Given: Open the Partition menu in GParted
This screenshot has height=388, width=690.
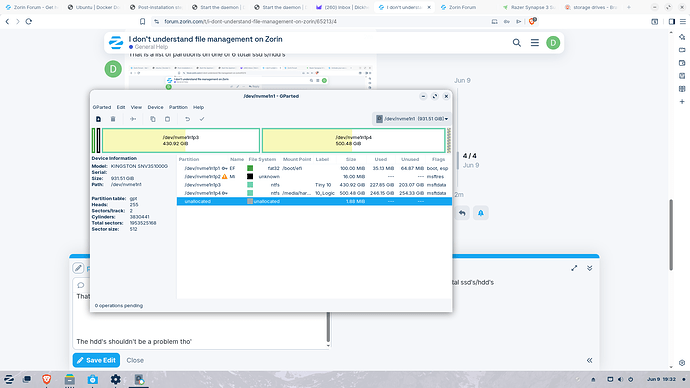Looking at the screenshot, I should pos(178,107).
